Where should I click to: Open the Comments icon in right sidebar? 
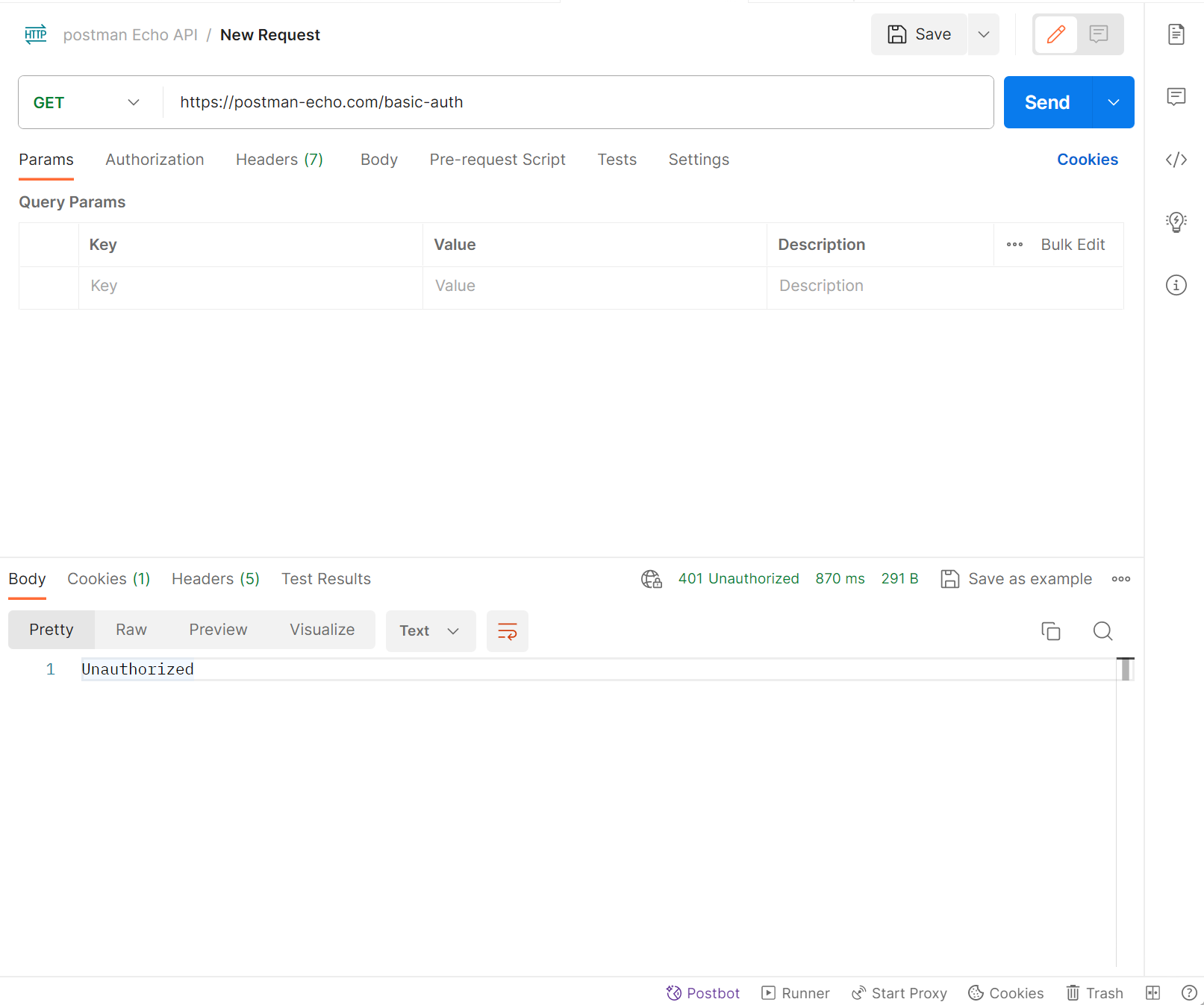1176,96
